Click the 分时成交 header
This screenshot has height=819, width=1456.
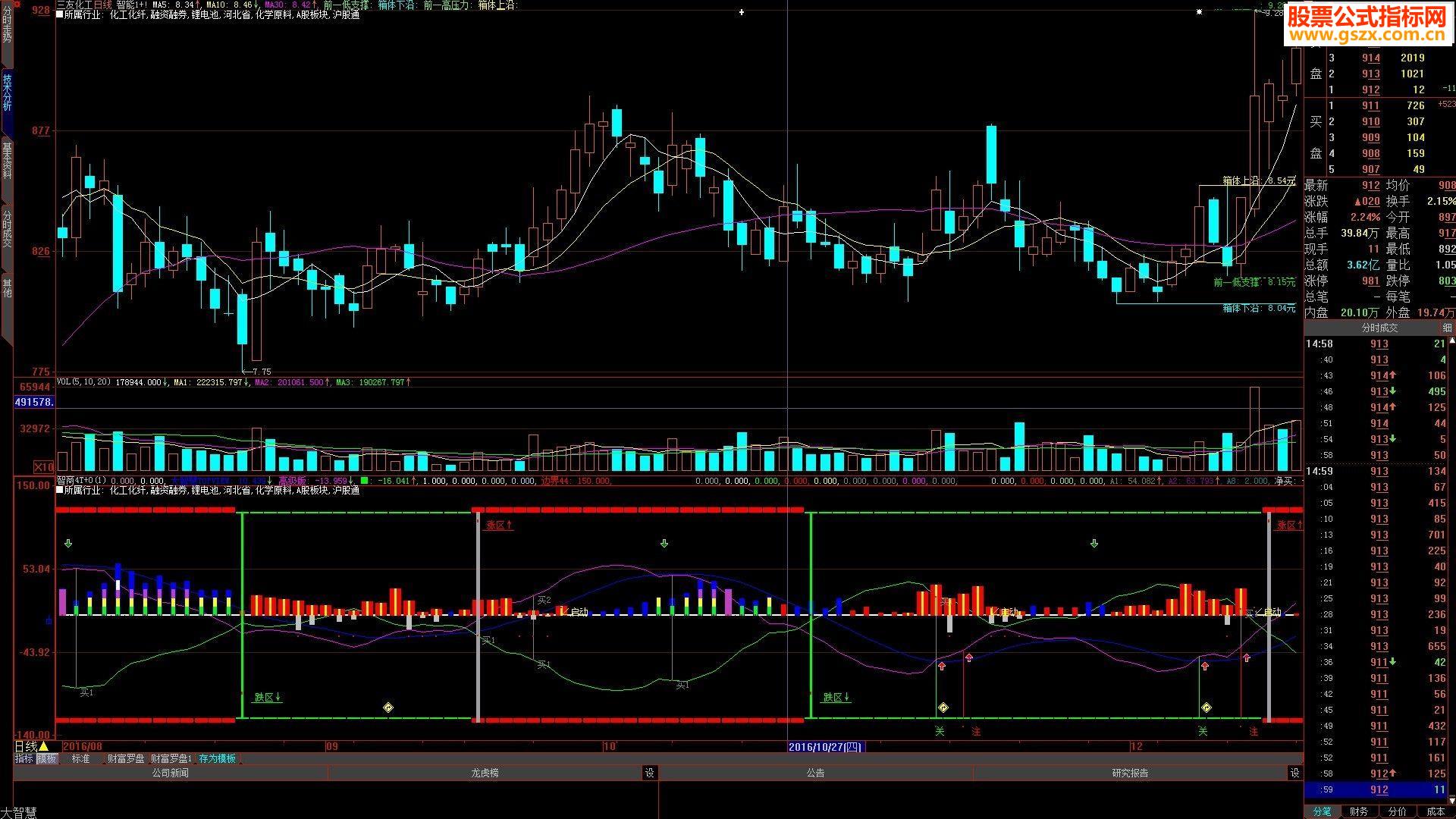[x=1379, y=328]
